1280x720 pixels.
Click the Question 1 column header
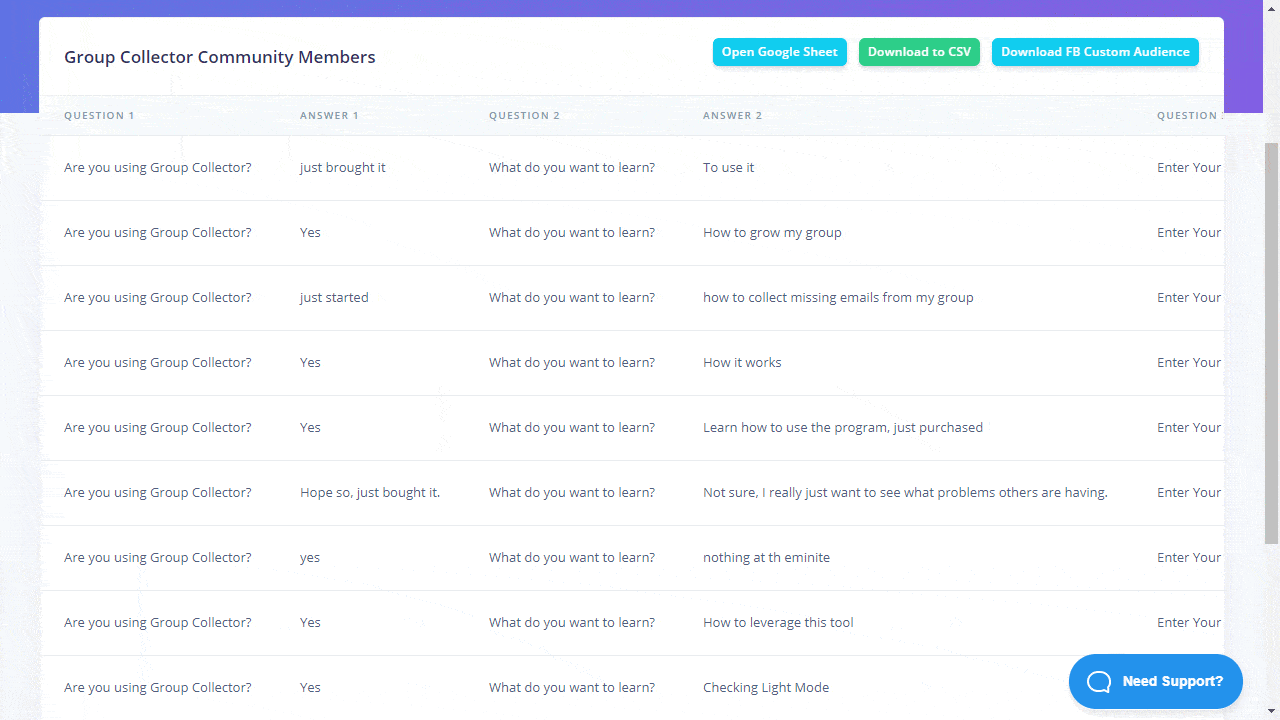tap(99, 116)
